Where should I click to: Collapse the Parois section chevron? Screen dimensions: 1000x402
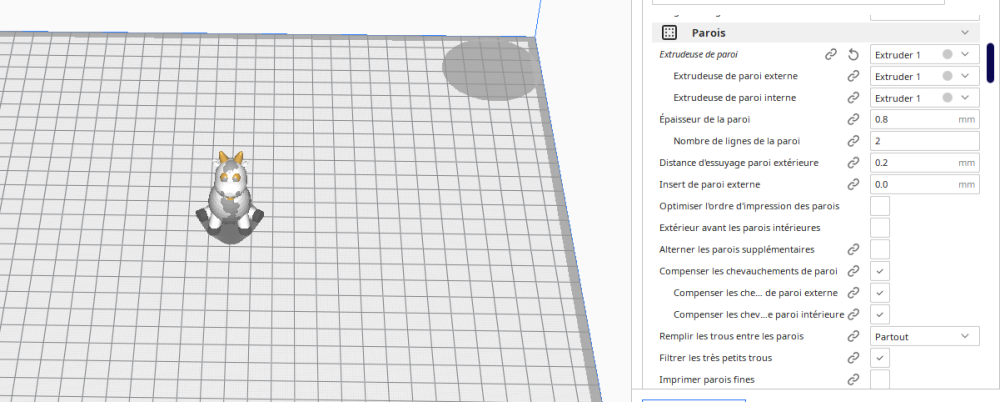(x=965, y=33)
